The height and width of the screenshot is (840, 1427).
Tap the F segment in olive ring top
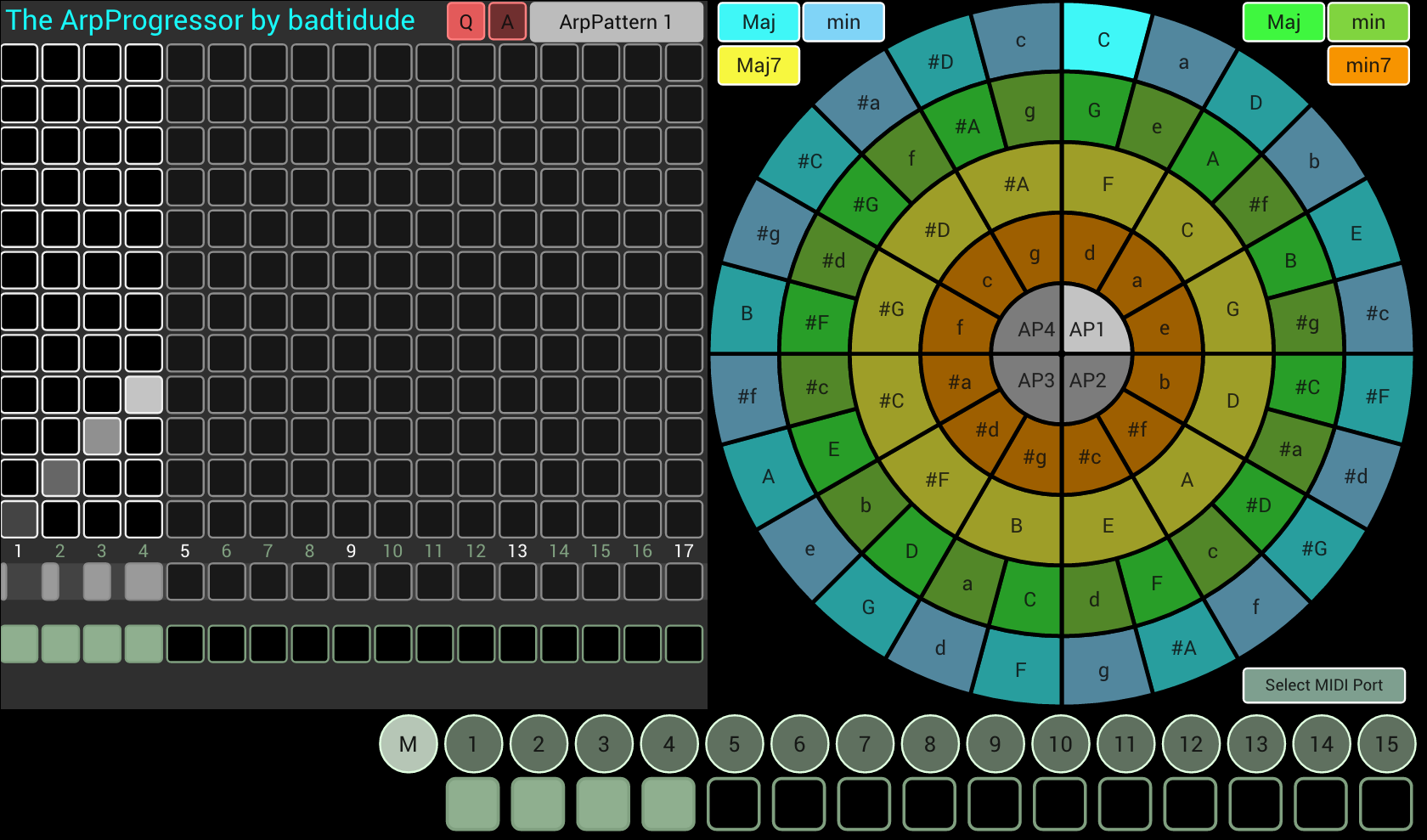pyautogui.click(x=1108, y=184)
